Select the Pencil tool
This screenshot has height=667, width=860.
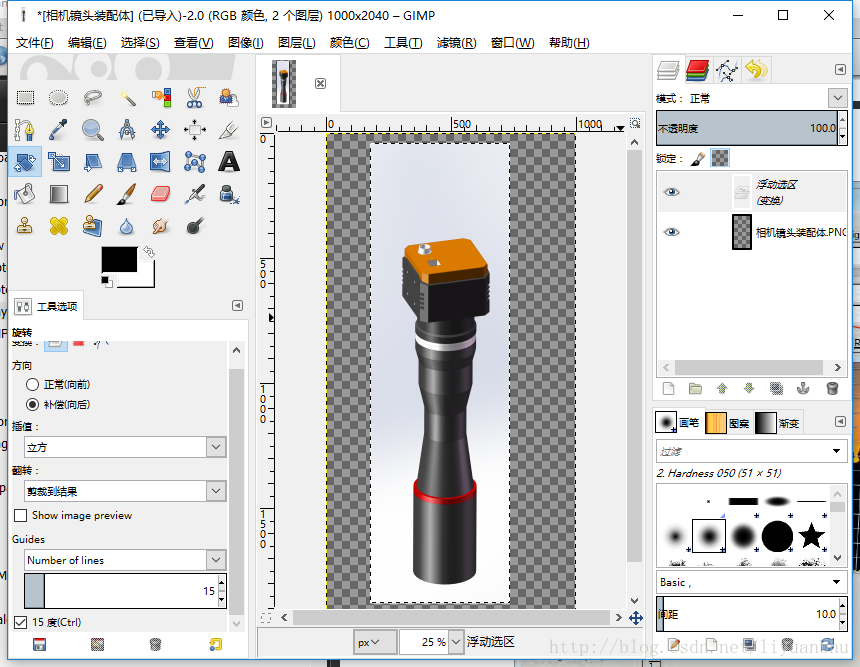tap(93, 194)
